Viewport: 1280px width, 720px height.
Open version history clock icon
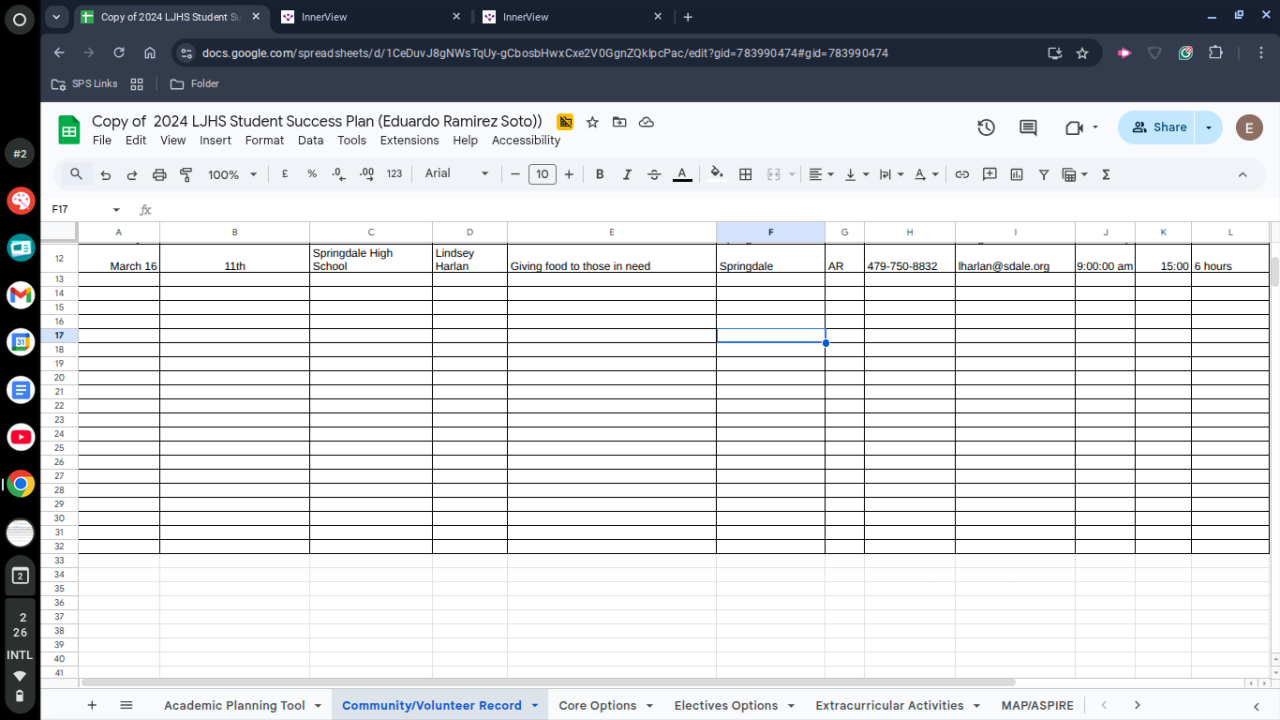pos(986,127)
